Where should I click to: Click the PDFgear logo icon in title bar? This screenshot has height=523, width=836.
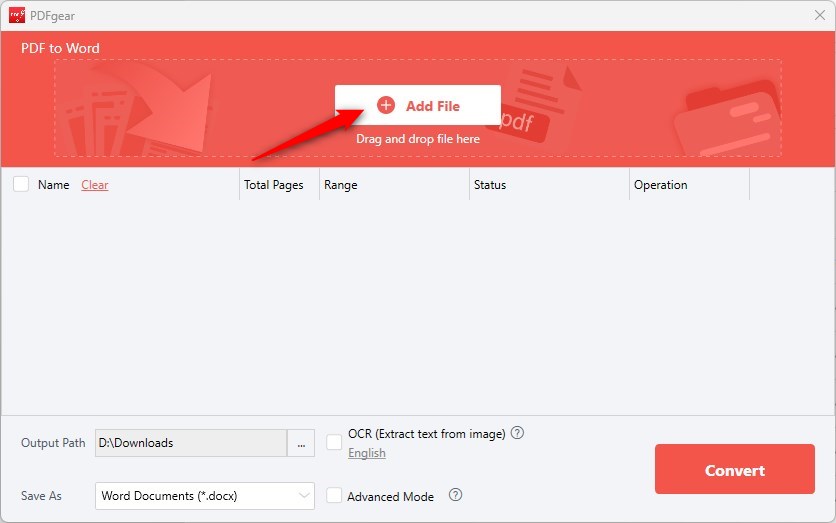coord(17,15)
